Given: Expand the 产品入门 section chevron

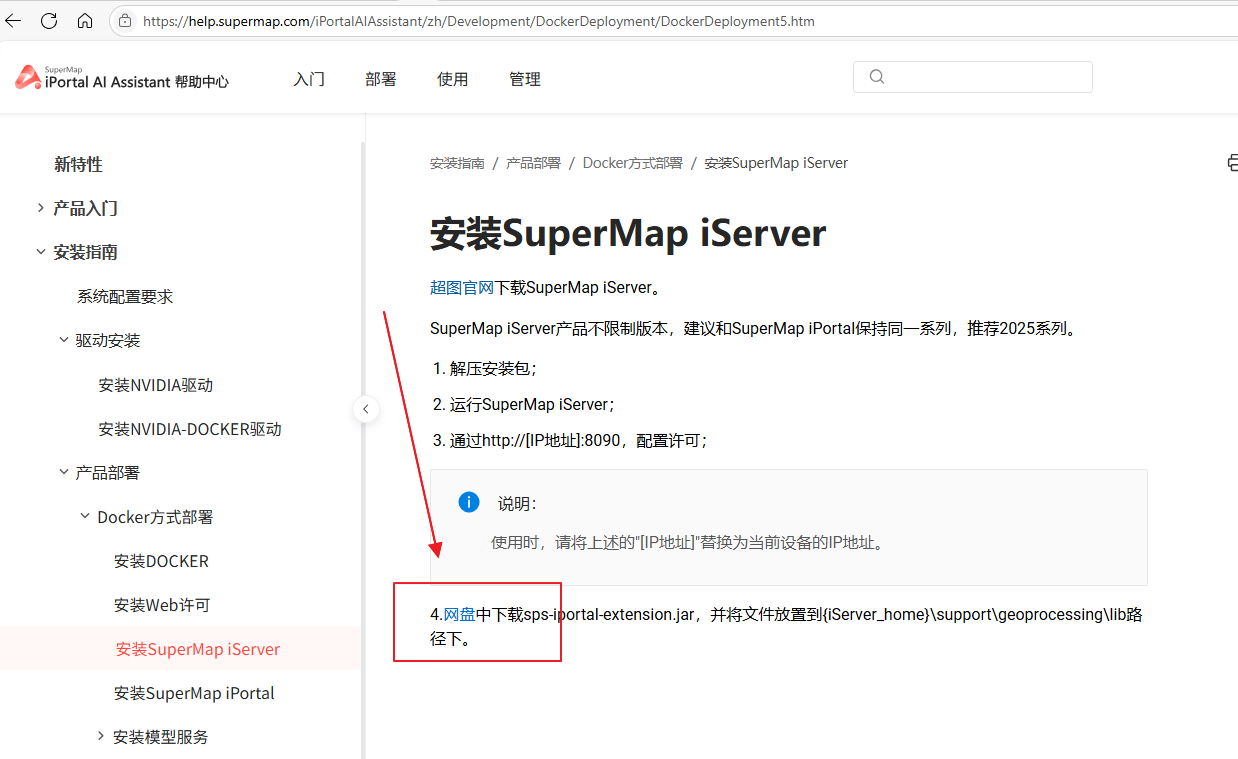Looking at the screenshot, I should point(40,208).
